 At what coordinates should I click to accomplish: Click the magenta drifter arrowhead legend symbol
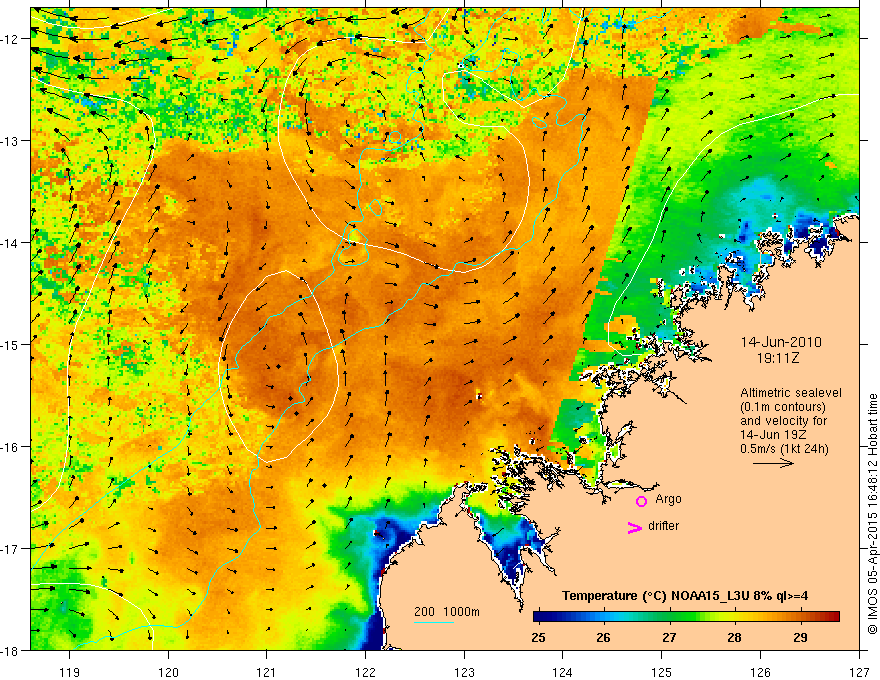(634, 527)
